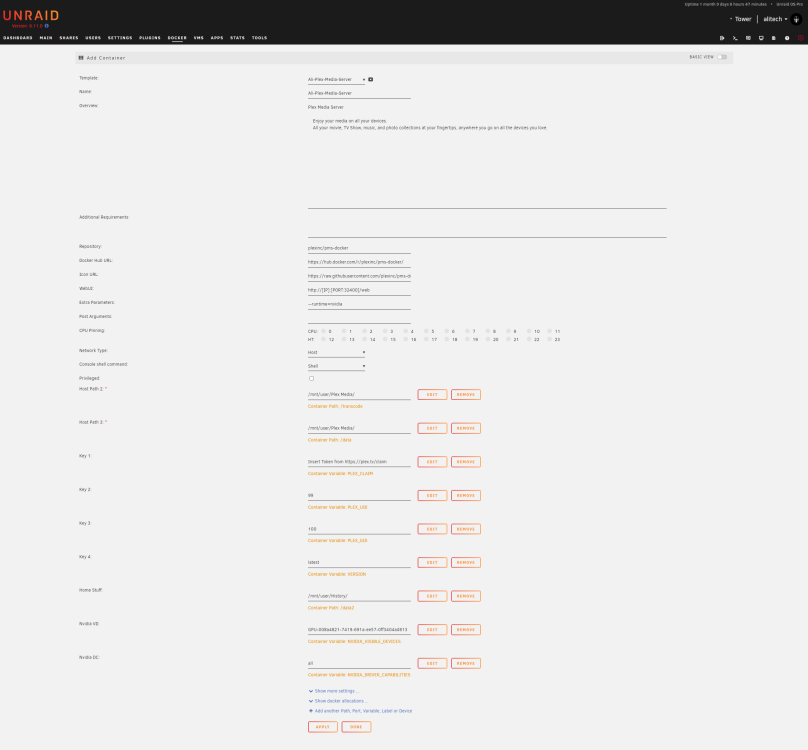Open the Stats menu
The height and width of the screenshot is (750, 808).
pyautogui.click(x=238, y=38)
